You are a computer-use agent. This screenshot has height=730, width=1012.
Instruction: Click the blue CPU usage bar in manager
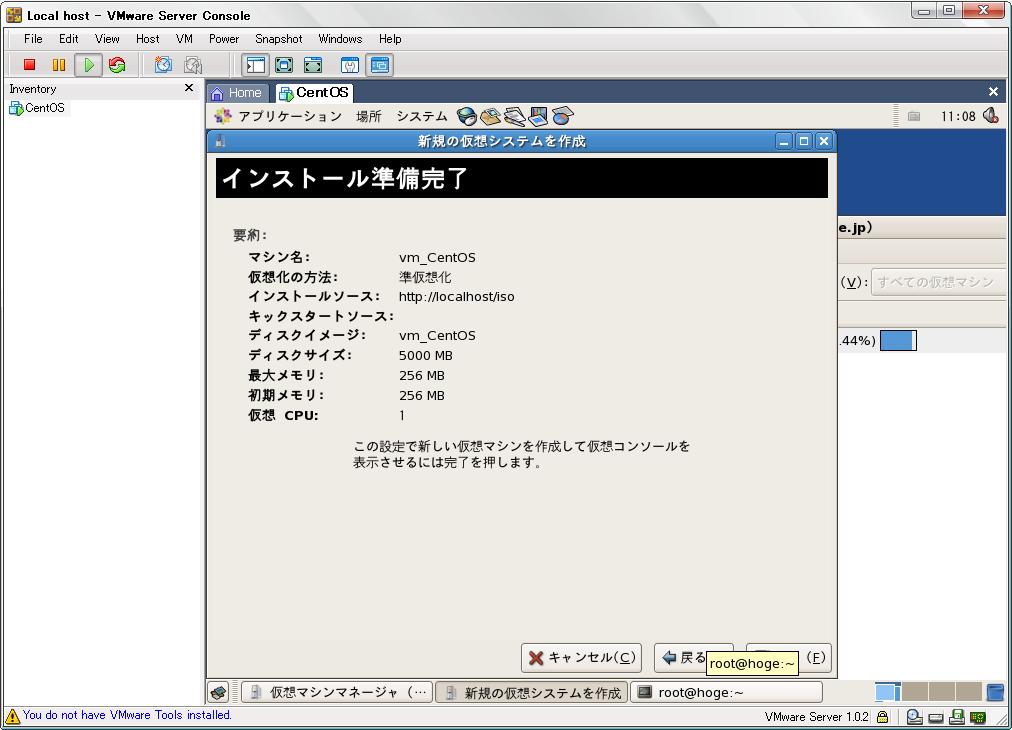pyautogui.click(x=898, y=340)
